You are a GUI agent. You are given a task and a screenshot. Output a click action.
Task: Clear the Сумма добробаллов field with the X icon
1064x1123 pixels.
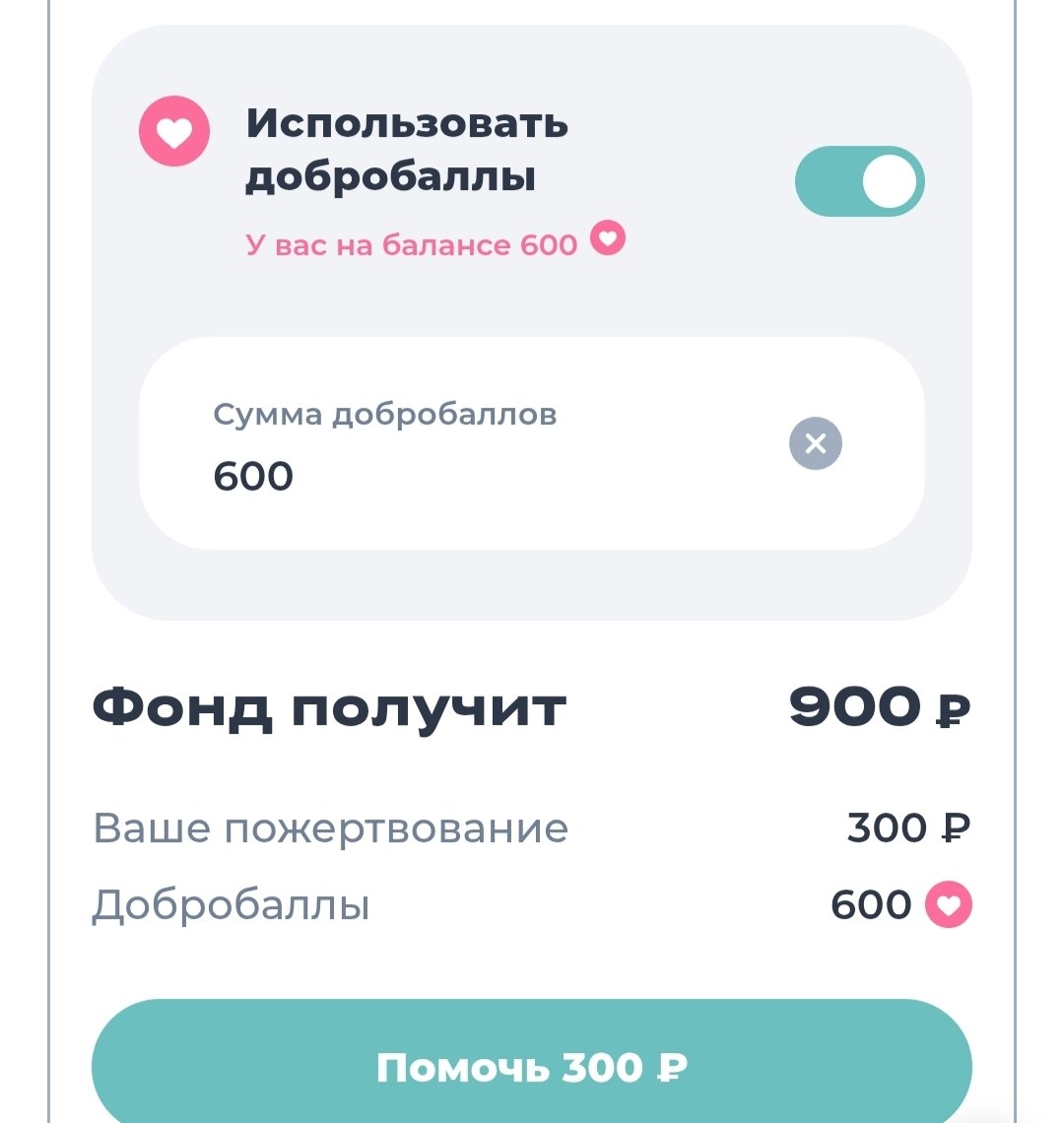pos(816,443)
